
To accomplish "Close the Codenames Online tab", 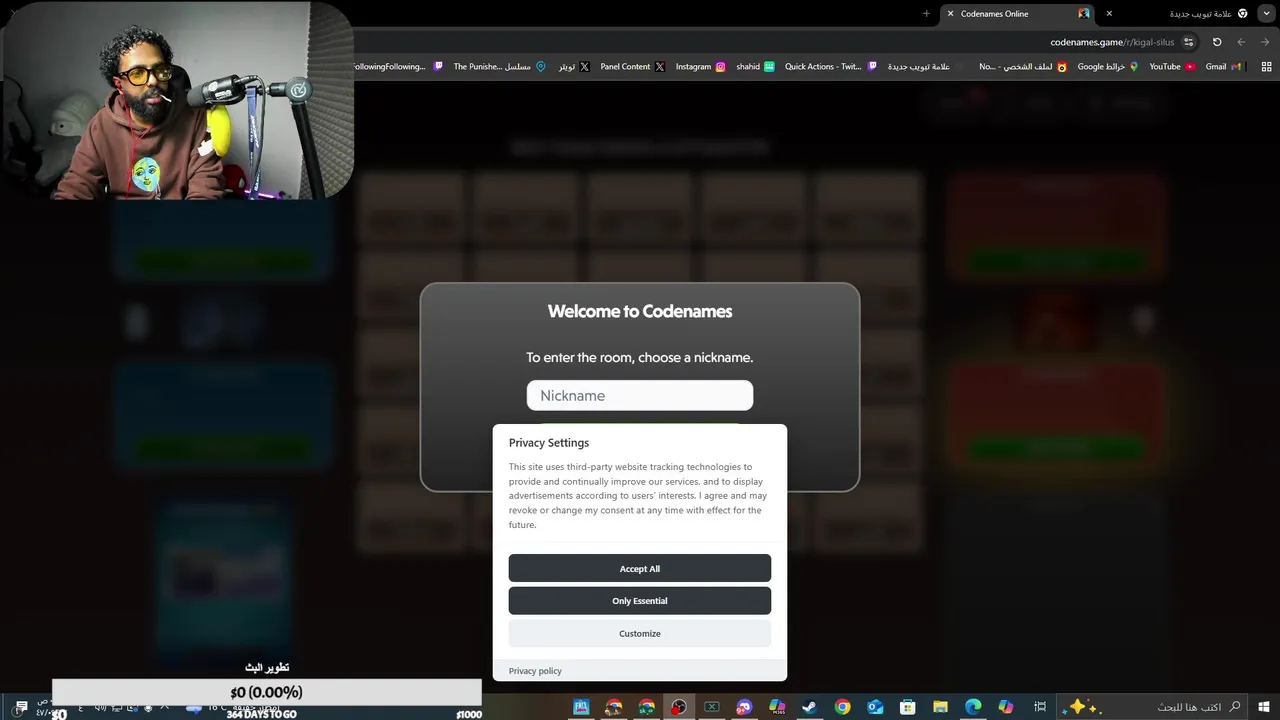I will [950, 14].
